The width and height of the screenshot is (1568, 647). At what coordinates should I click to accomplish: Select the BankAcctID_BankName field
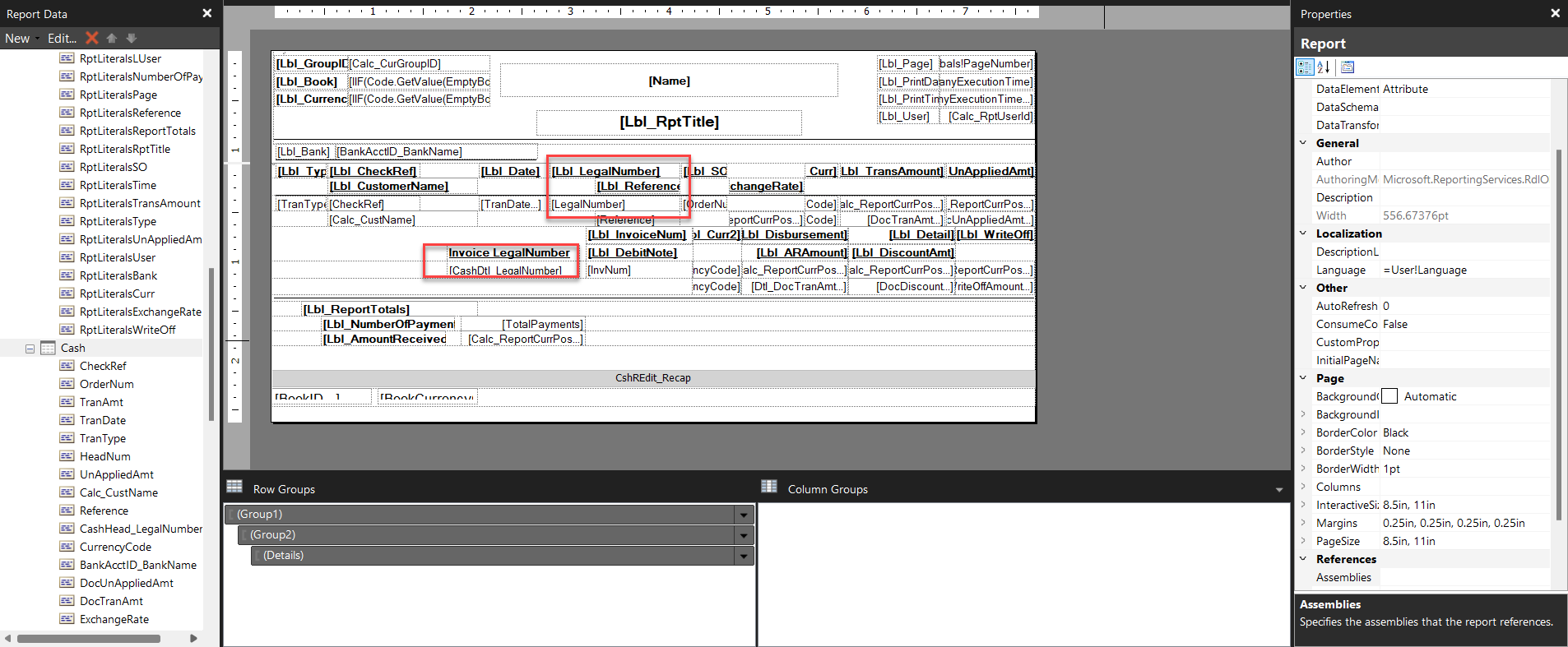[x=138, y=565]
